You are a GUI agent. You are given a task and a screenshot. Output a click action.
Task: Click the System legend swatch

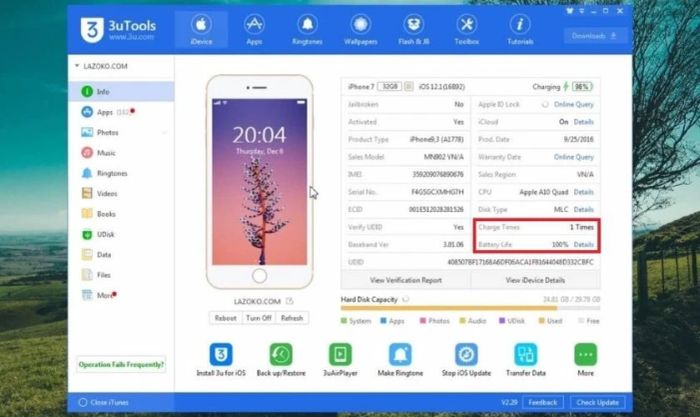(344, 321)
